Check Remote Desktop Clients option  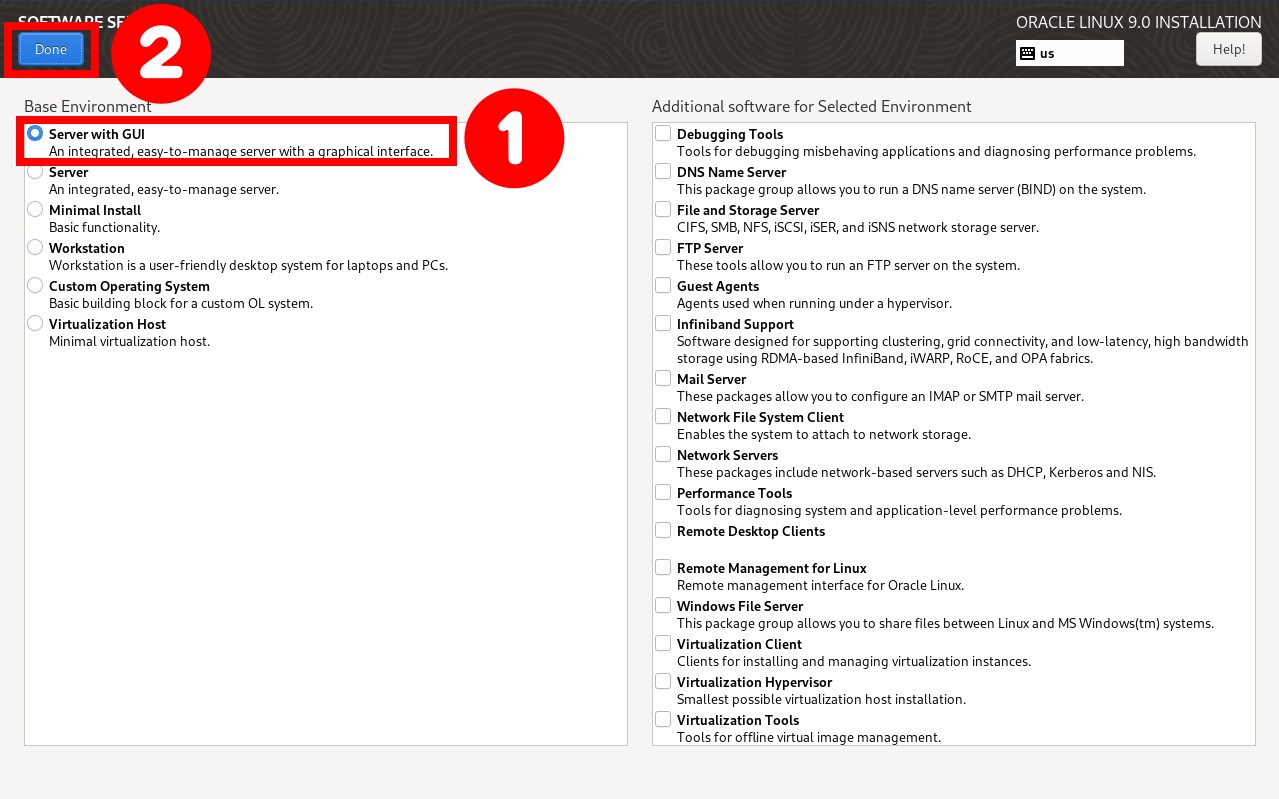point(663,531)
